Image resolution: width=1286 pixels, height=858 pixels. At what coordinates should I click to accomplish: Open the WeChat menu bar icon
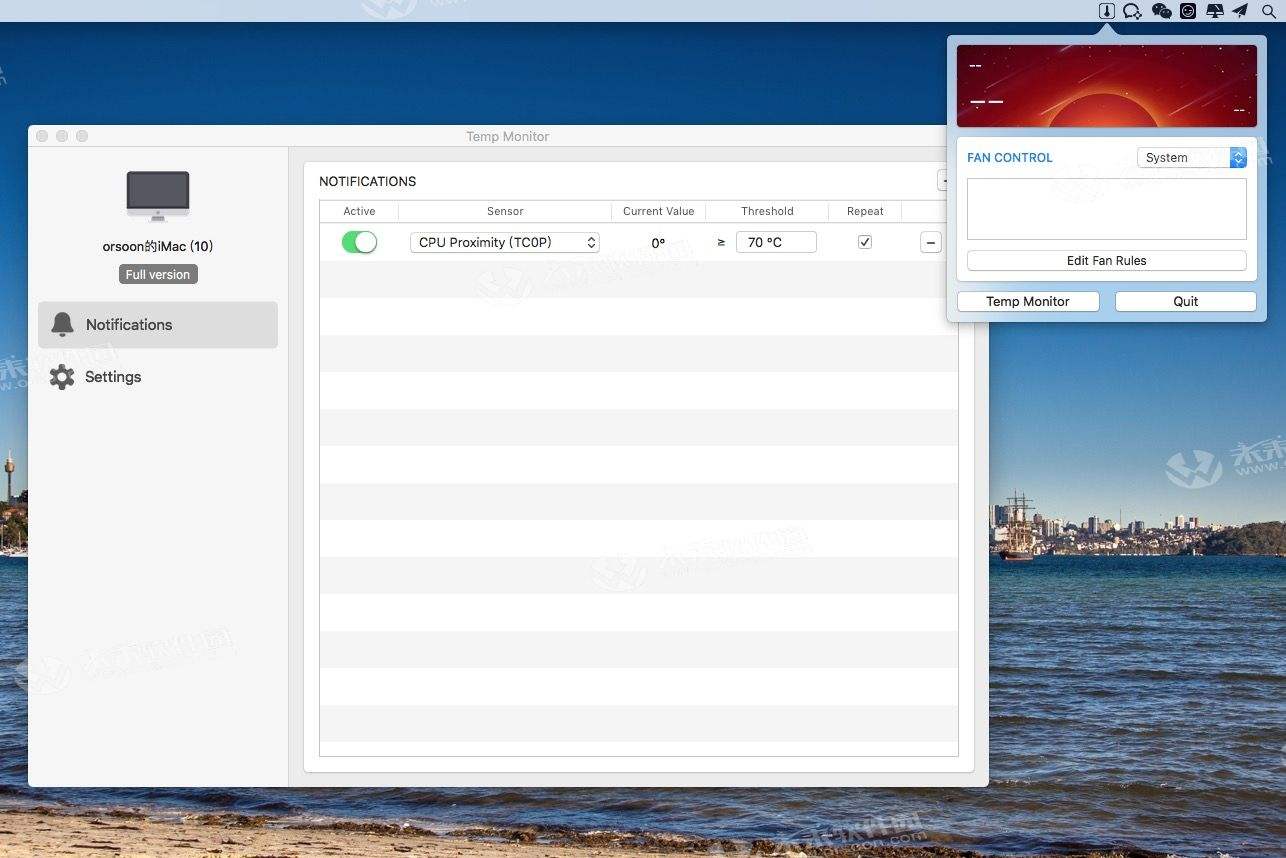(x=1161, y=11)
